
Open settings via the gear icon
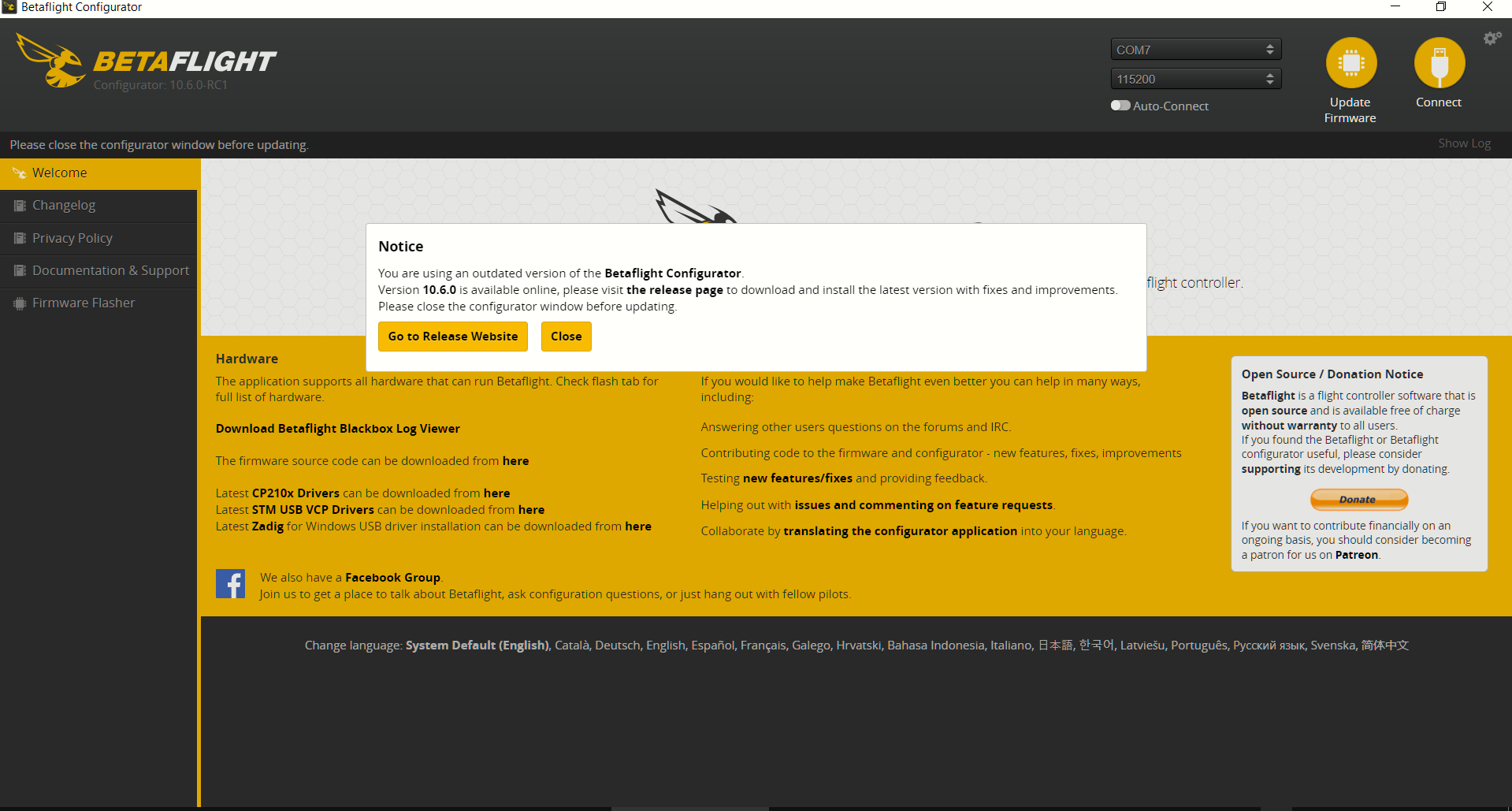[1492, 39]
